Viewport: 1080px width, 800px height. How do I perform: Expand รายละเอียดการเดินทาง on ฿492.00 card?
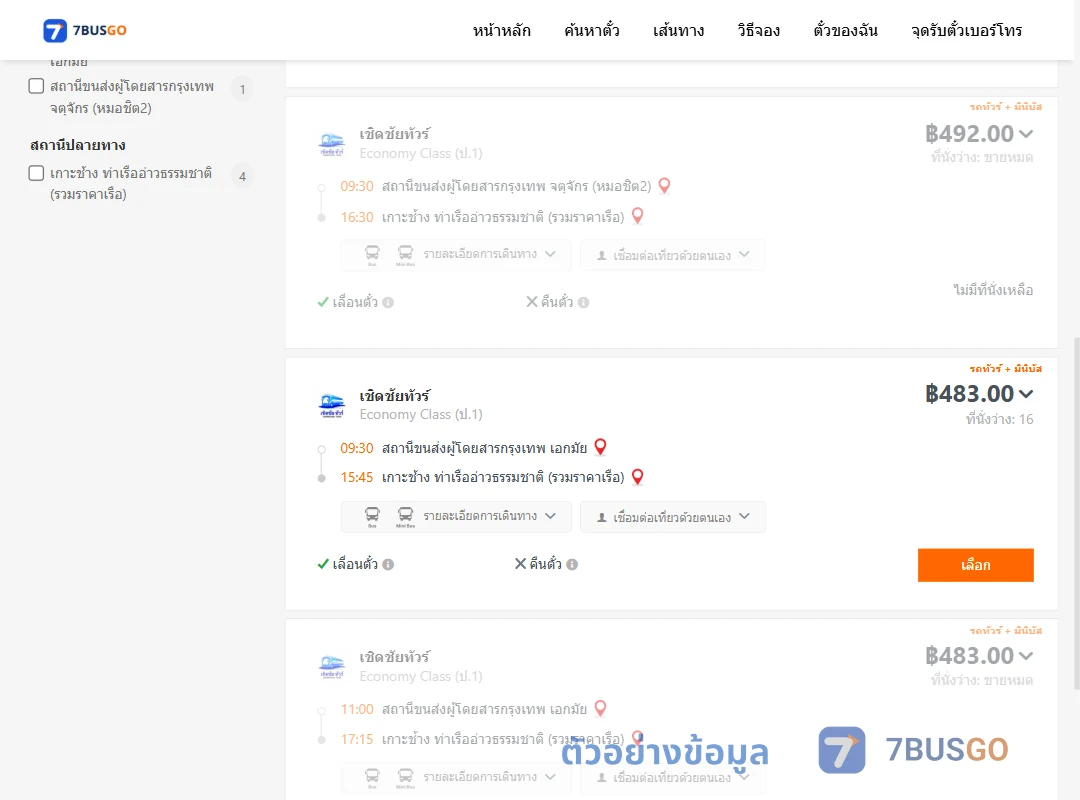pyautogui.click(x=456, y=255)
